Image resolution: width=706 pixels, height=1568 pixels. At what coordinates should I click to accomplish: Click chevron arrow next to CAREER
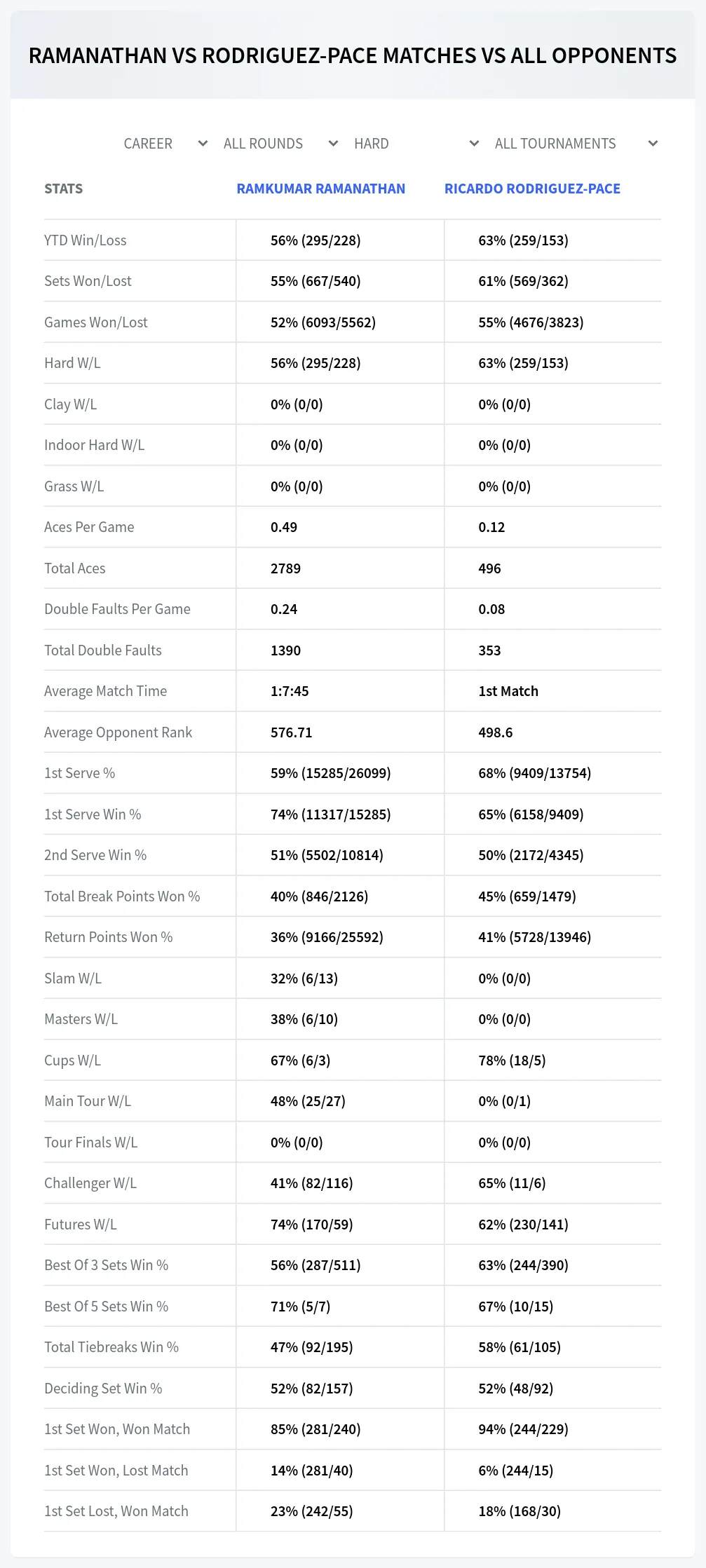pos(203,144)
